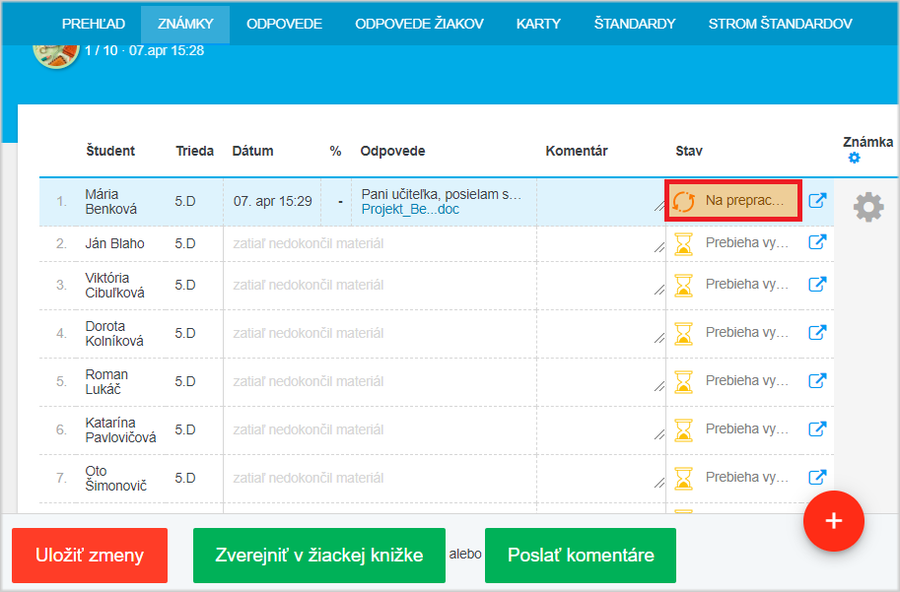Screen dimensions: 900x592
Task: Click hourglass status icon for Viktória Cibuľková
Action: point(684,285)
